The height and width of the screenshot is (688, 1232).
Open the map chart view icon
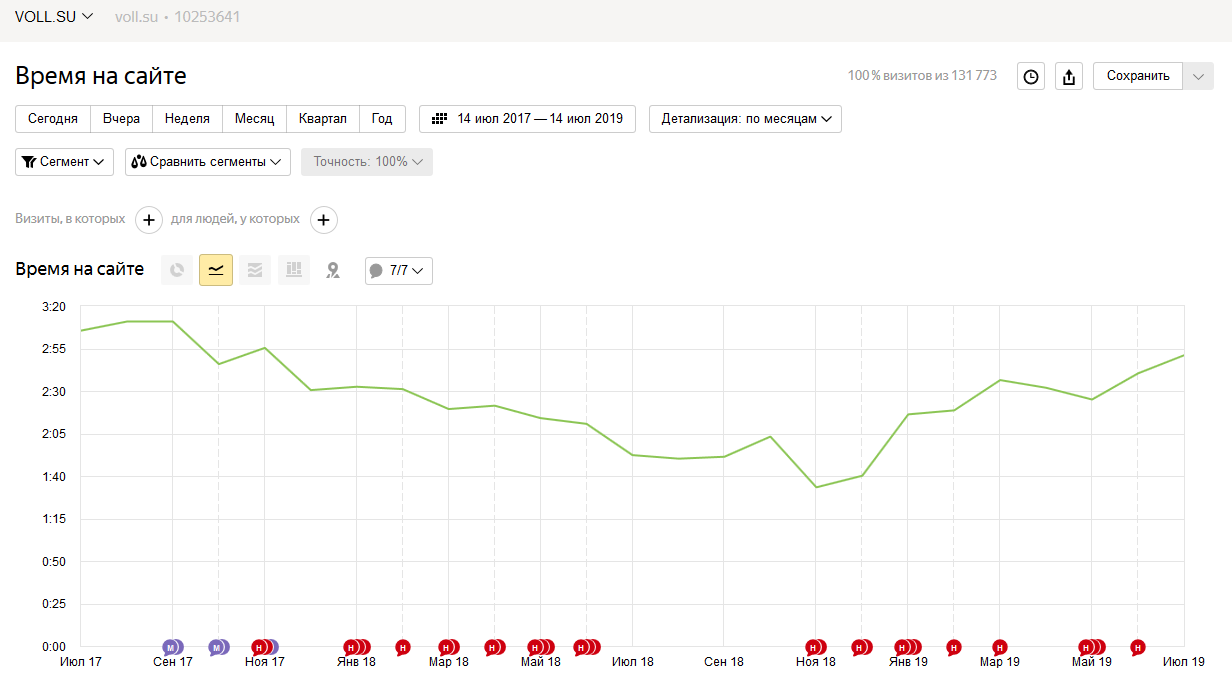pyautogui.click(x=333, y=269)
